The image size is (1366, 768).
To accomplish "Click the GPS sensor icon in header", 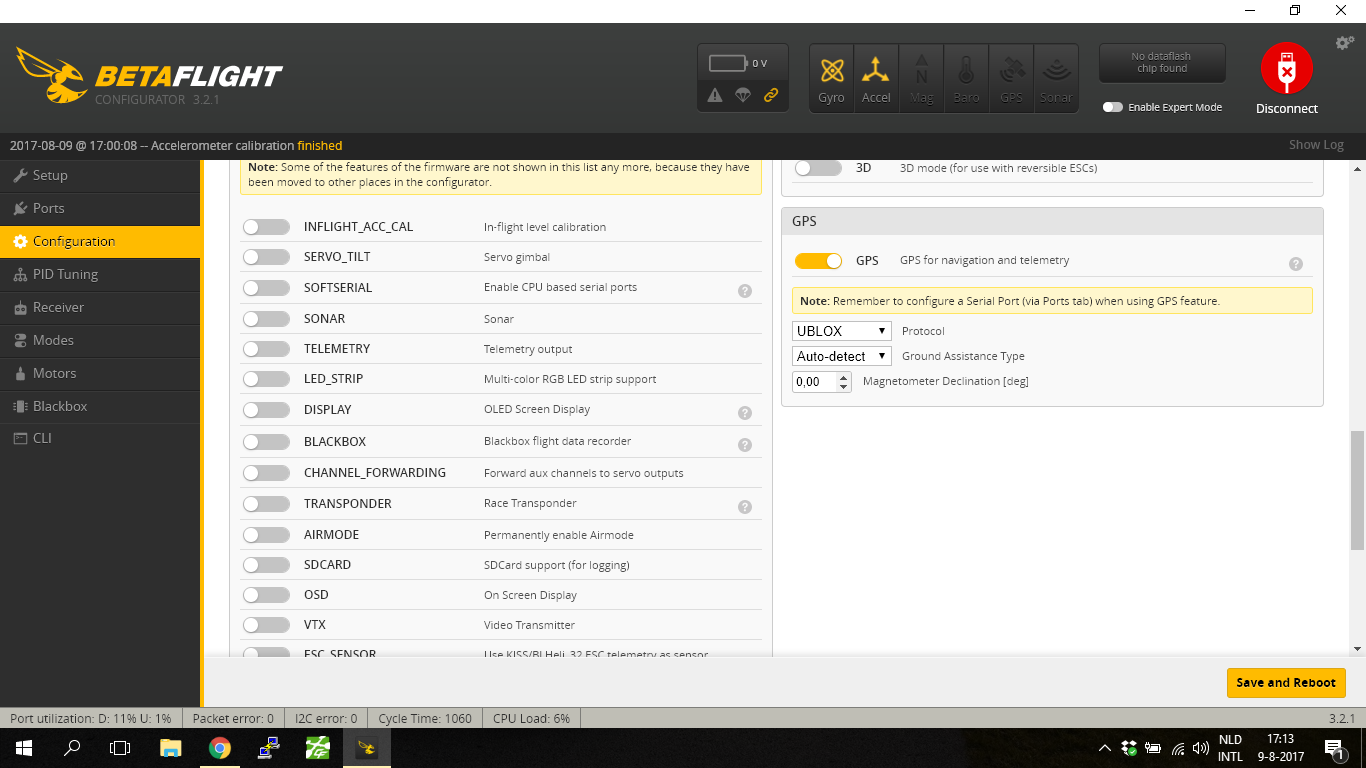I will click(x=1011, y=78).
